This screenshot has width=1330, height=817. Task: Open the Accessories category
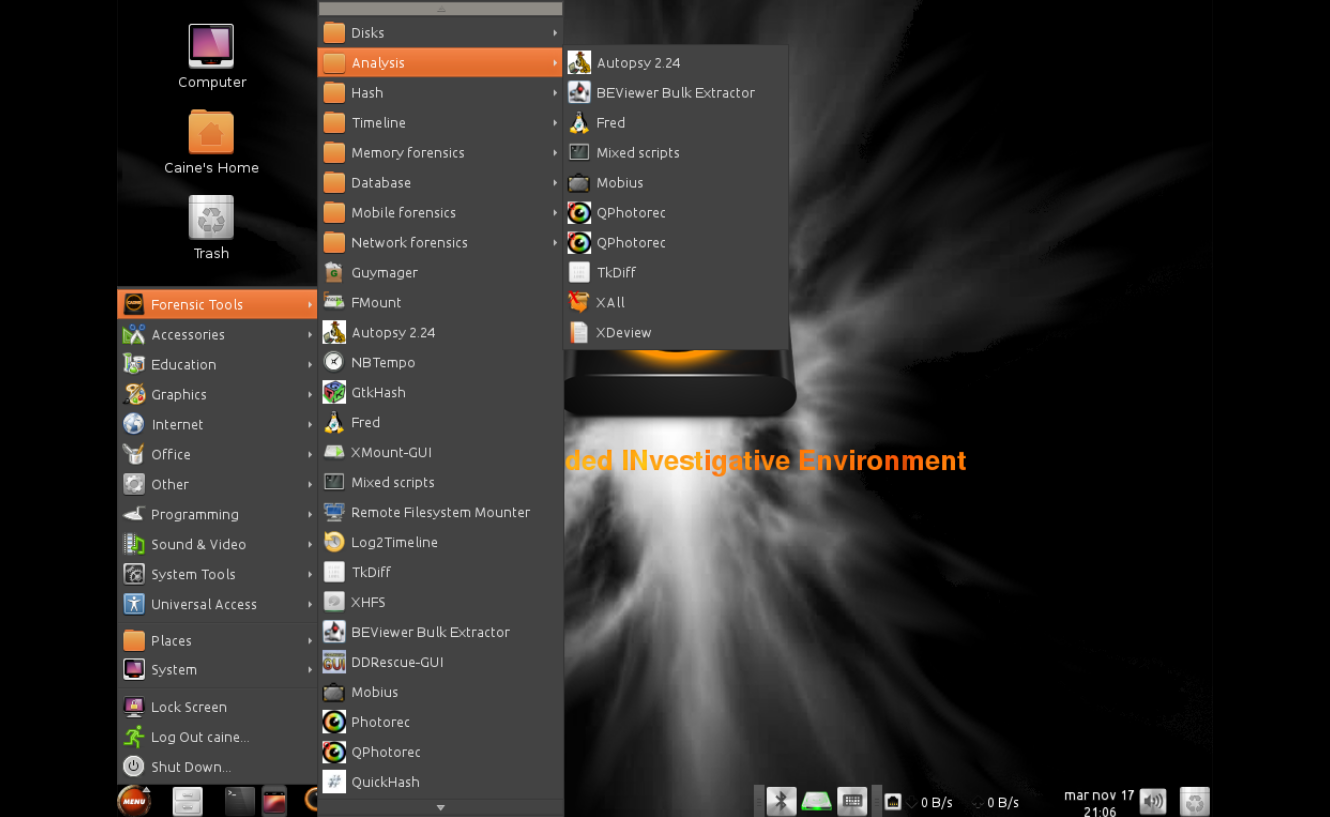[x=217, y=334]
